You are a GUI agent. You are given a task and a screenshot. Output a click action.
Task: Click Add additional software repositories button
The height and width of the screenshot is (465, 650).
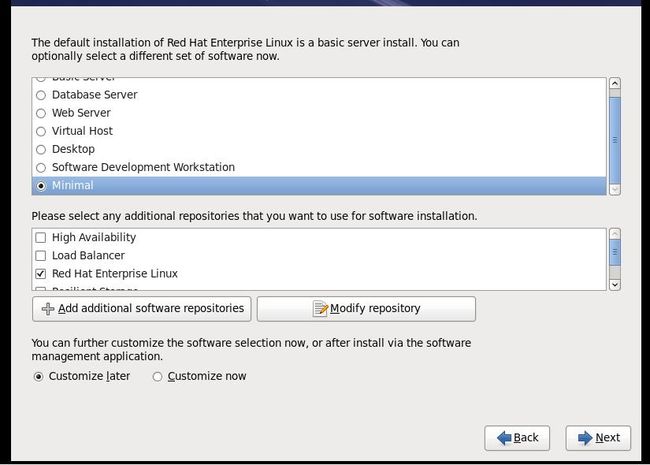(142, 309)
